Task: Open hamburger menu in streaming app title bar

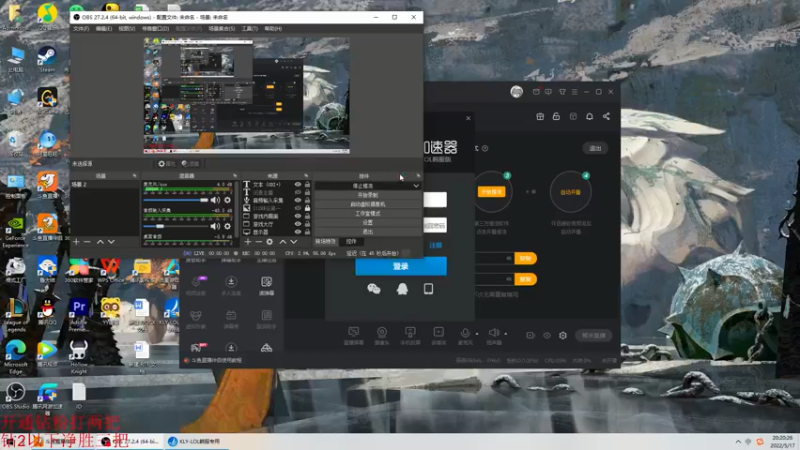Action: pos(574,92)
